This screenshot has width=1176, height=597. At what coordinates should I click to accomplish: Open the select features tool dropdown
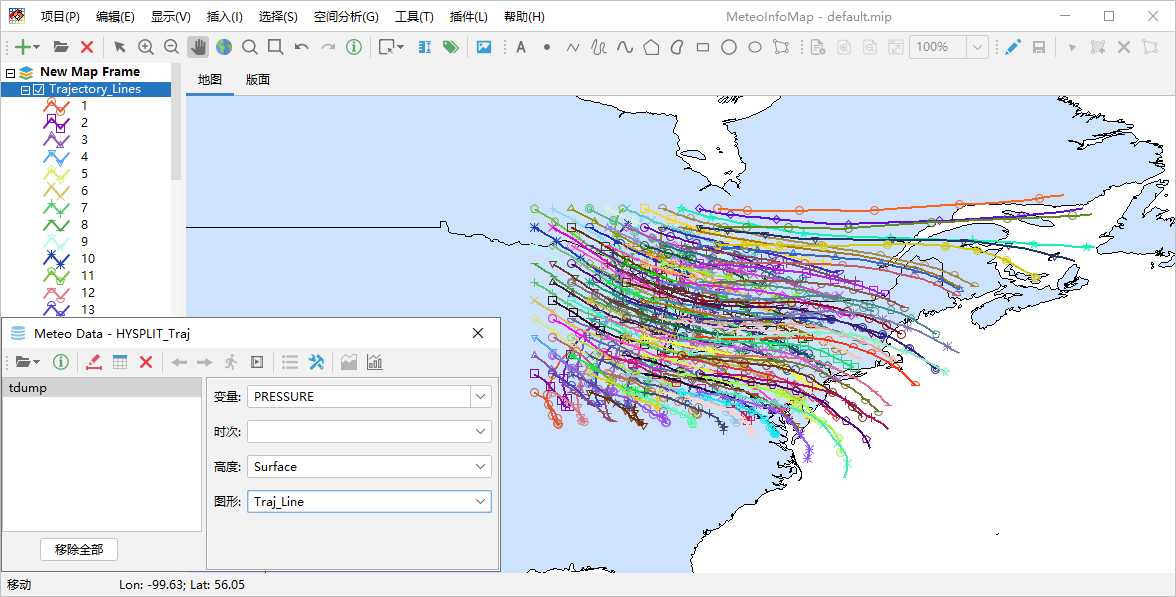(x=400, y=47)
